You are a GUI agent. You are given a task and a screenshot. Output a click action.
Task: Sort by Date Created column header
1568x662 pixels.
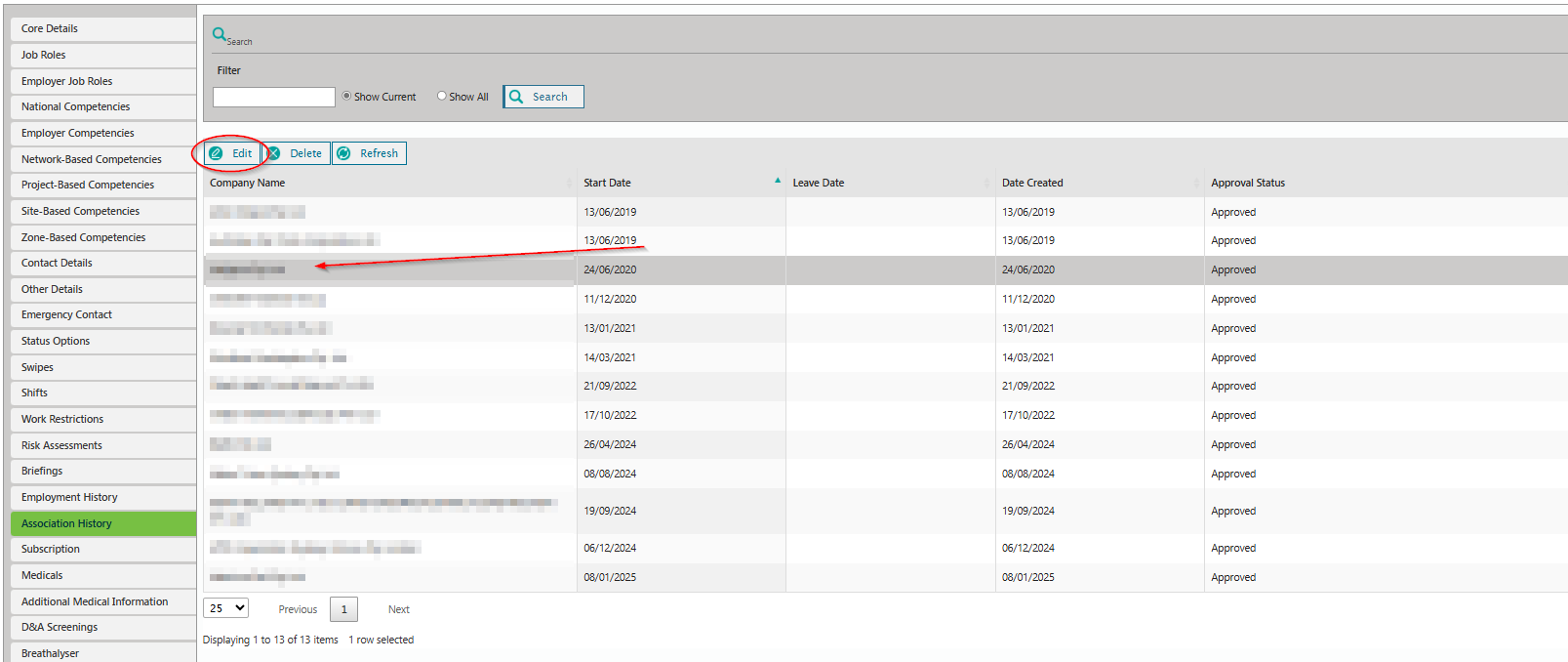(1032, 183)
